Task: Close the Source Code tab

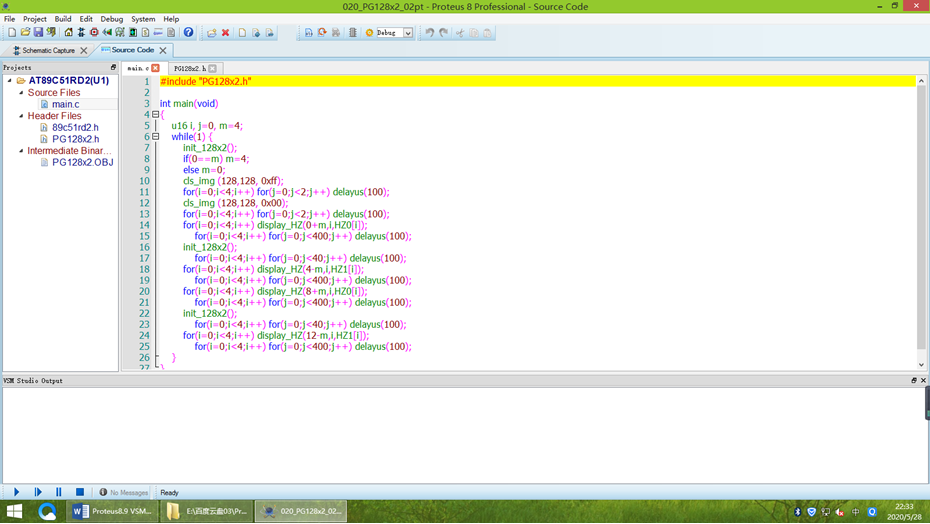Action: (x=163, y=50)
